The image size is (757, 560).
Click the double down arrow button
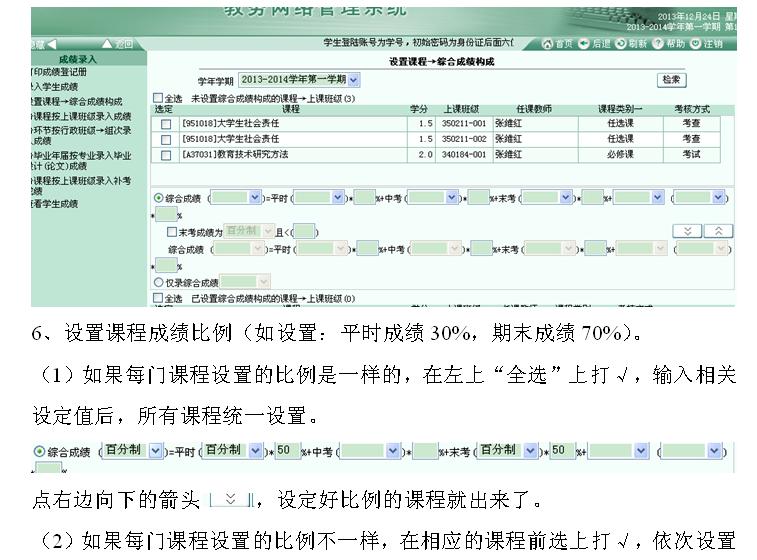(x=685, y=231)
